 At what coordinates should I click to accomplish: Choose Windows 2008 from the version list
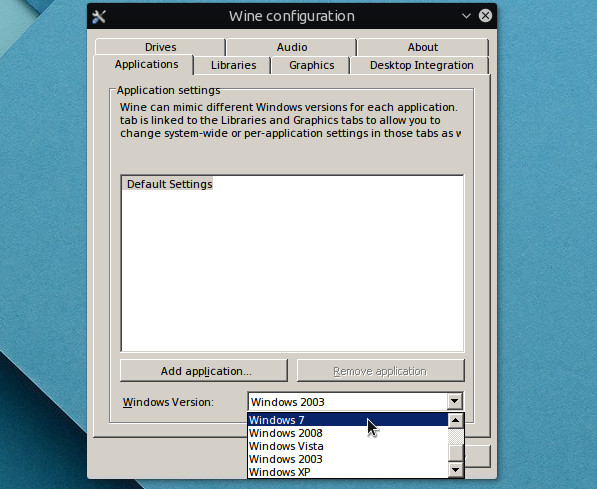(348, 433)
